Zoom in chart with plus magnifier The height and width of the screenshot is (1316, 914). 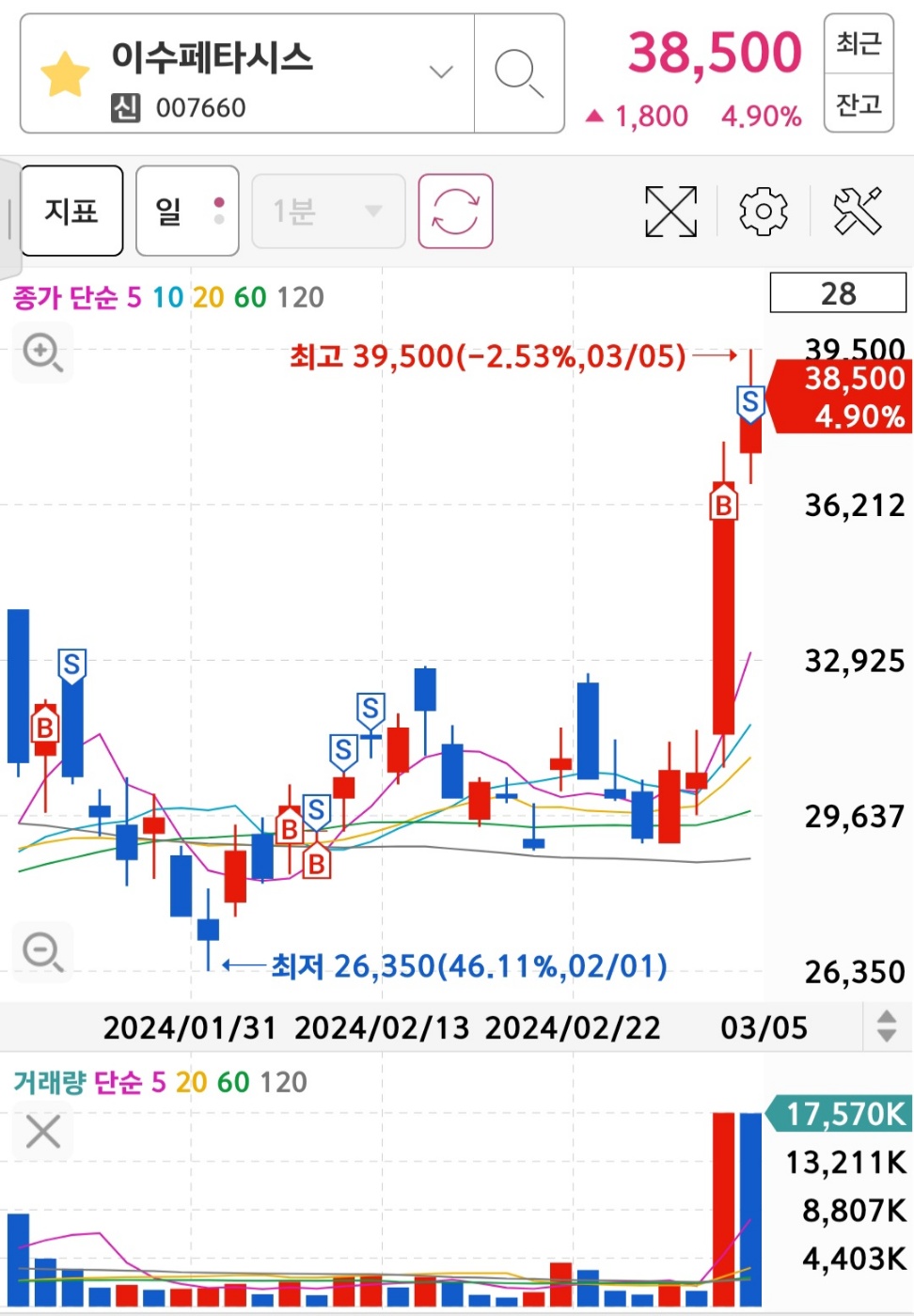tap(42, 352)
